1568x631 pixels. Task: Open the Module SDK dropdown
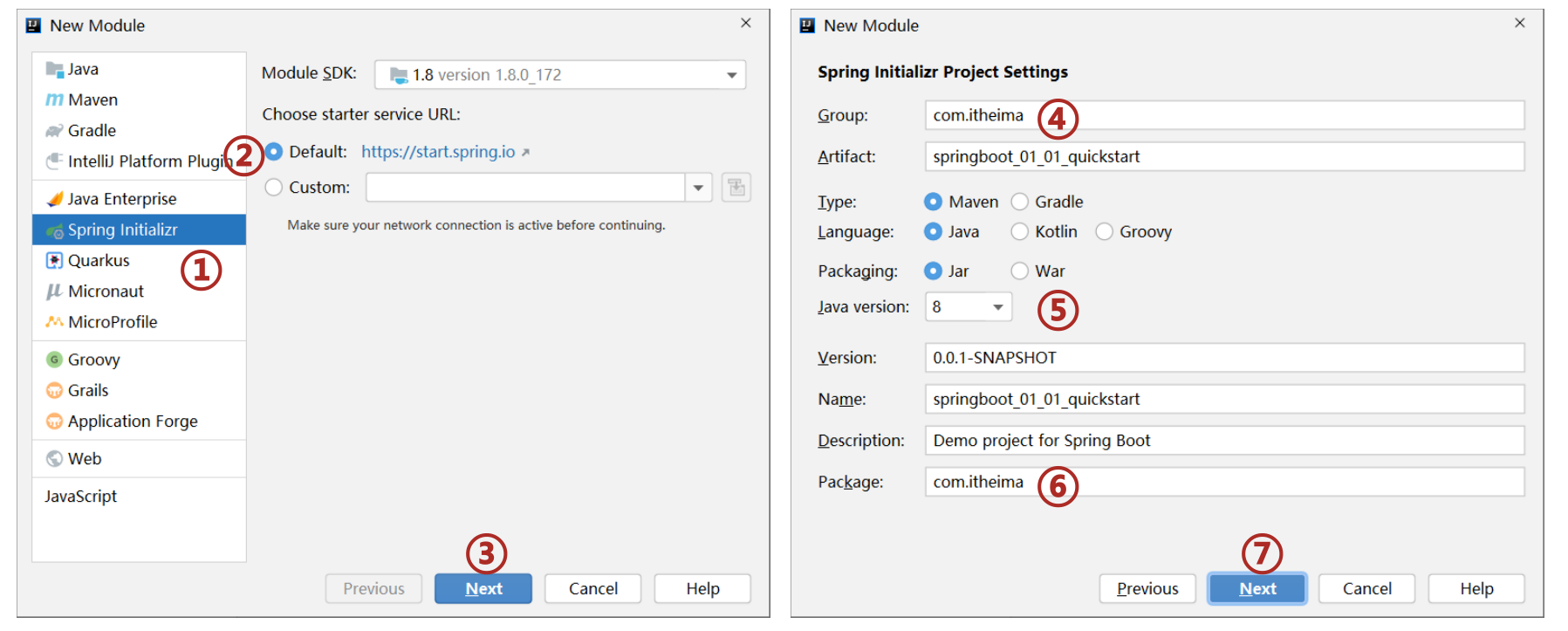pos(560,75)
